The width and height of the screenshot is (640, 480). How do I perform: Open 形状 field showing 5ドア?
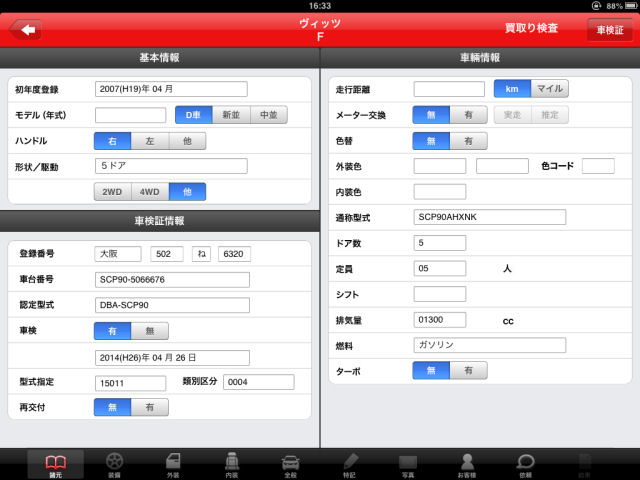pos(171,166)
